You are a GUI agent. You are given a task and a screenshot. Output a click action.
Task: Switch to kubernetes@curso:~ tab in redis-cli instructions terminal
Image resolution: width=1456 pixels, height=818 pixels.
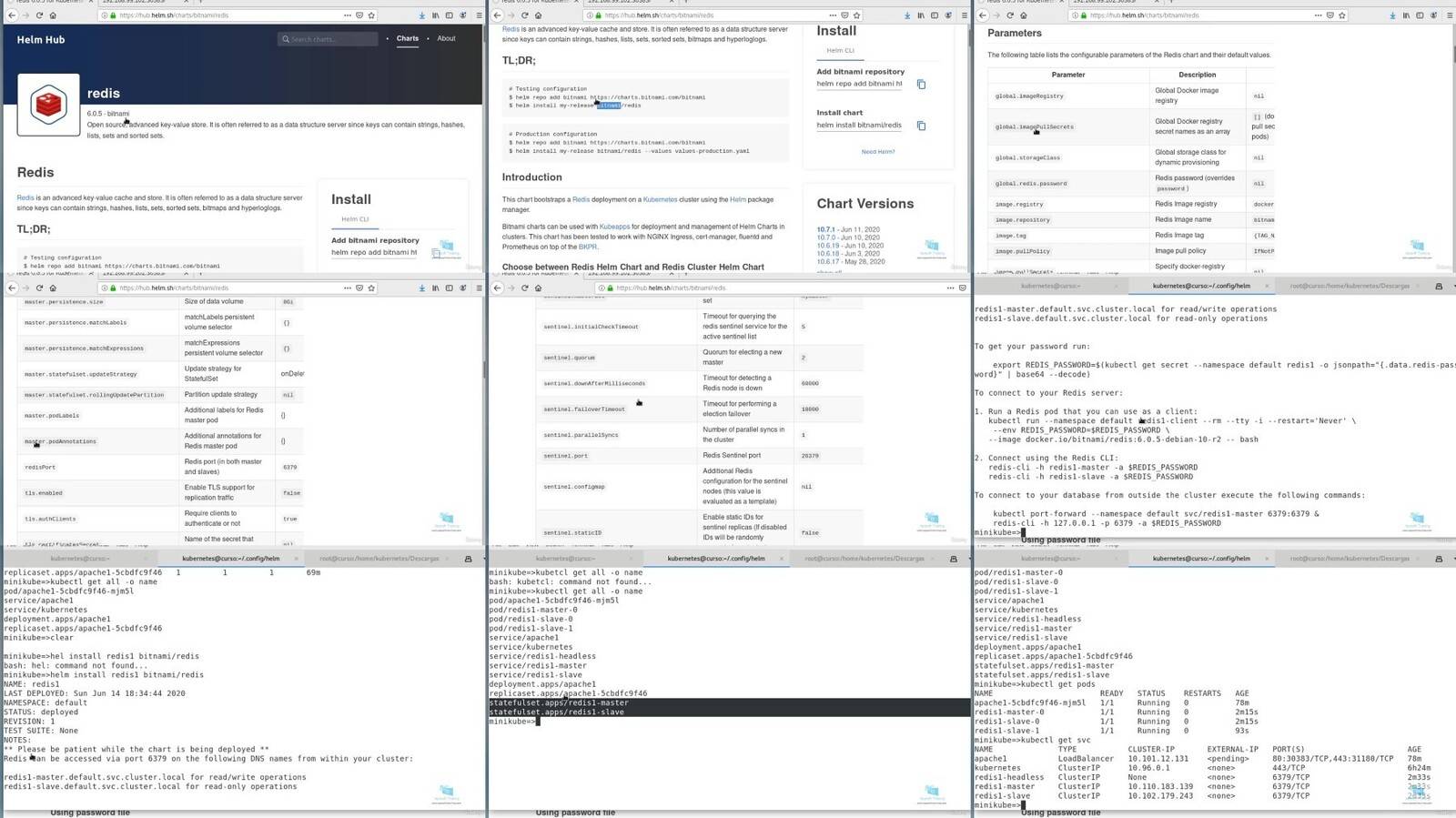1050,286
